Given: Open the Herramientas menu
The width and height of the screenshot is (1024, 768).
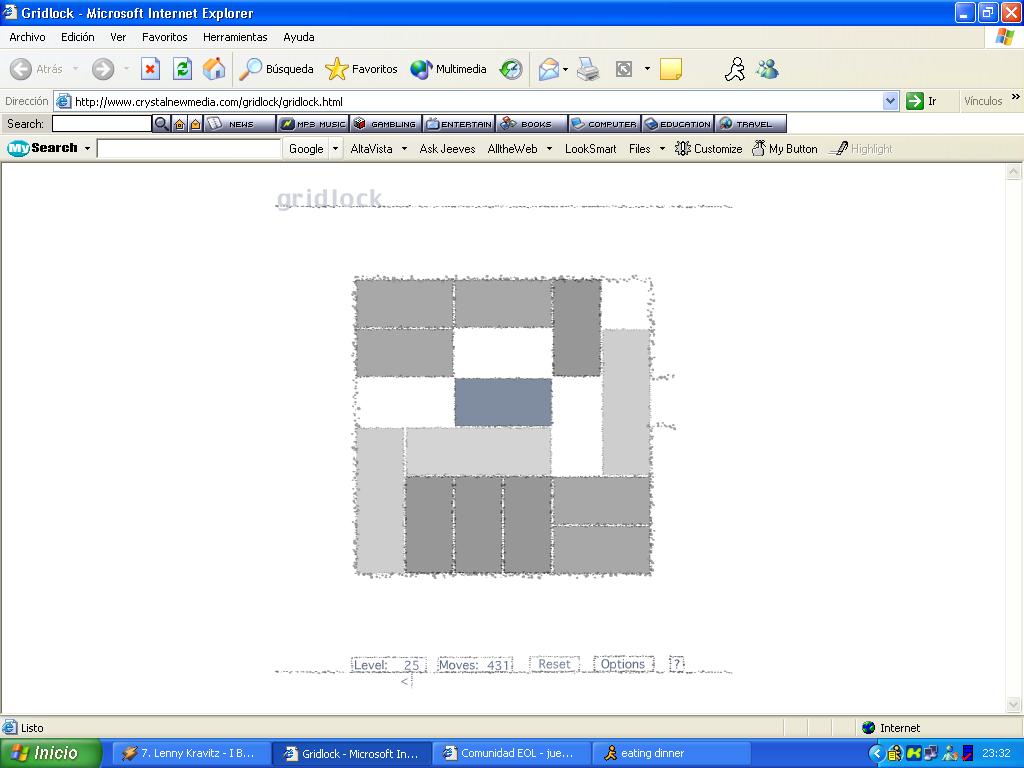Looking at the screenshot, I should point(235,37).
